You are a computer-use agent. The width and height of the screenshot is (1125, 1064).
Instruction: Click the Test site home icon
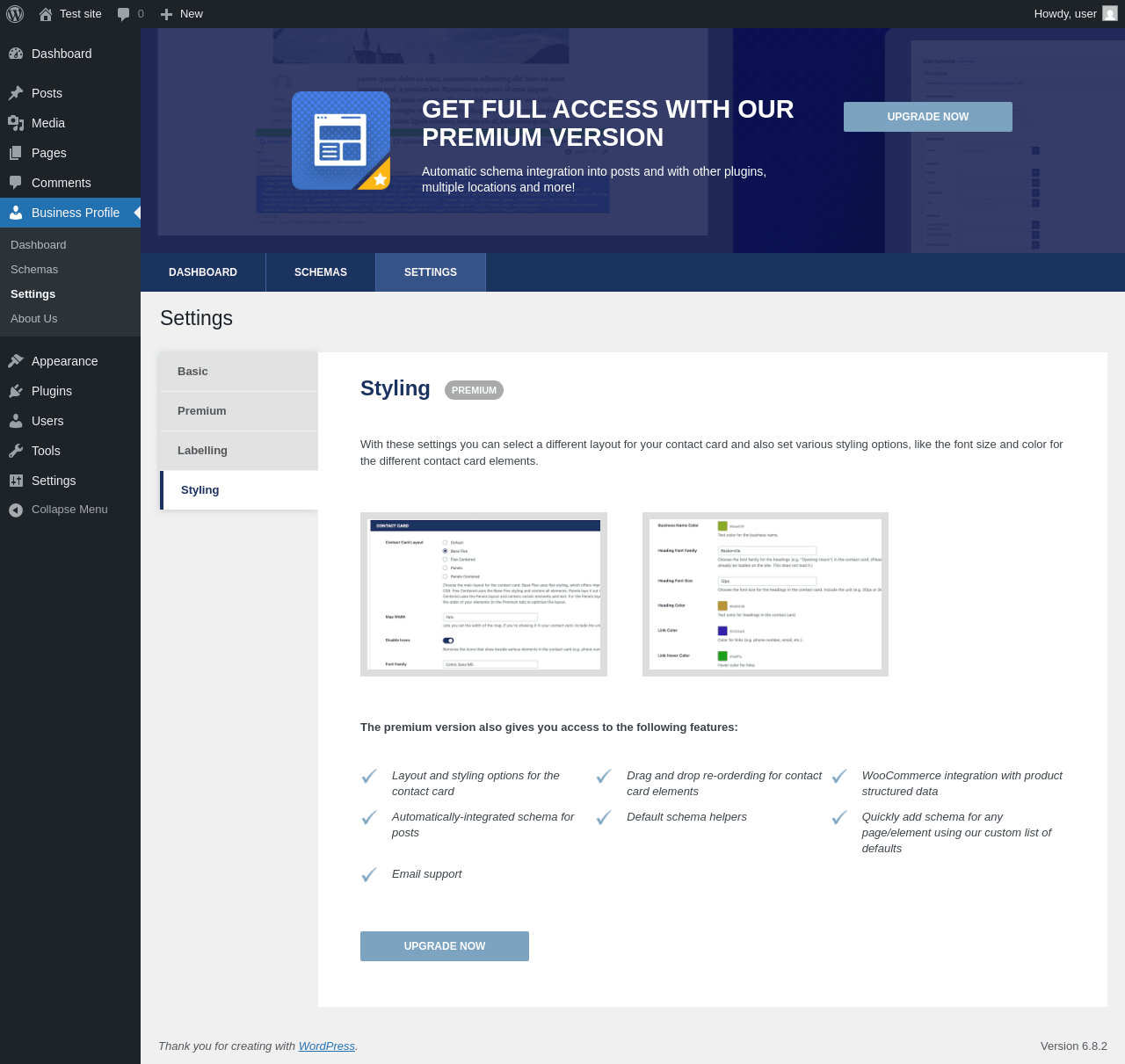point(46,14)
